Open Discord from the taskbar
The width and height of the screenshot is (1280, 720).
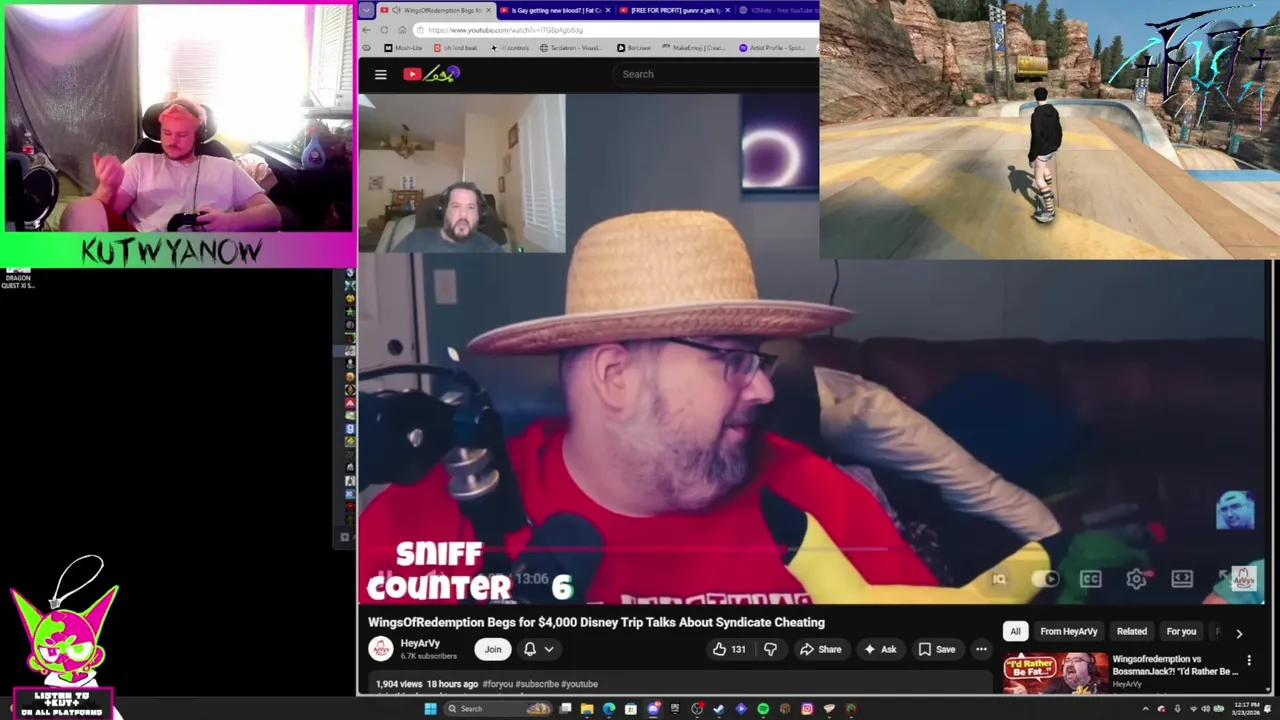pyautogui.click(x=653, y=709)
